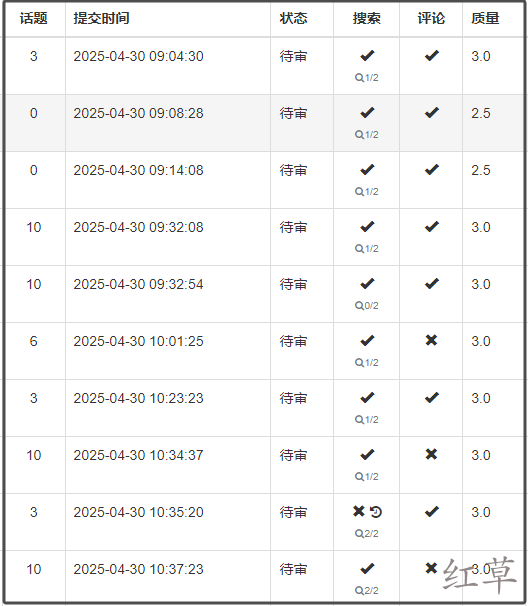Click the Q0/2 magnifier indicator in 09:32:54 row
Screen dimensions: 528x606
click(366, 306)
